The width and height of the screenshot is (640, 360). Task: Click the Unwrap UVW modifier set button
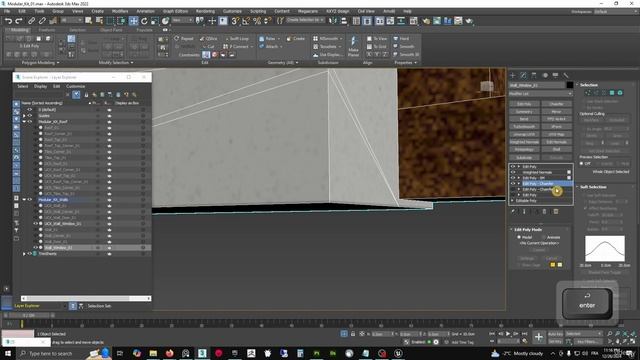[524, 134]
